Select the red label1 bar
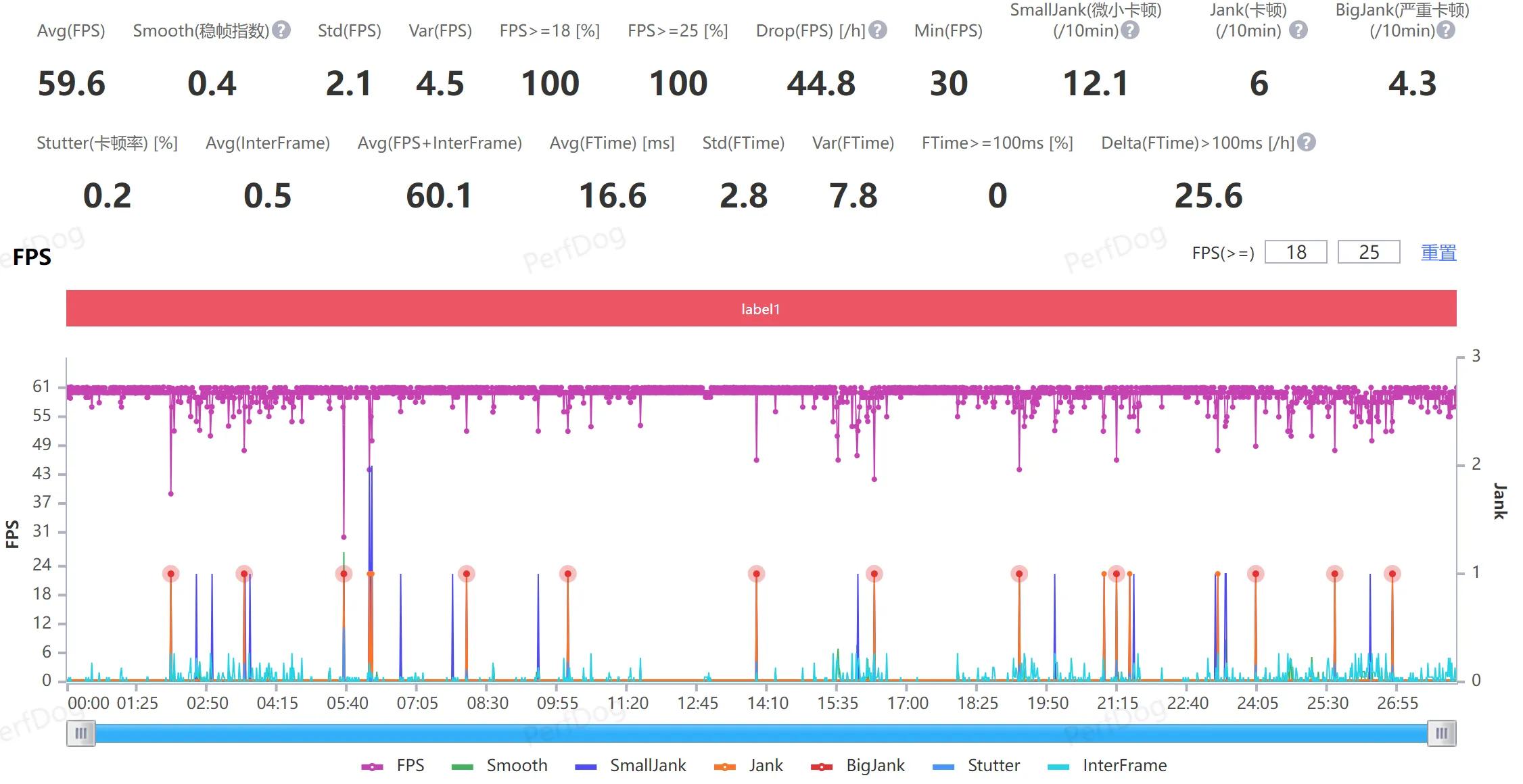The height and width of the screenshot is (784, 1523). pyautogui.click(x=761, y=309)
